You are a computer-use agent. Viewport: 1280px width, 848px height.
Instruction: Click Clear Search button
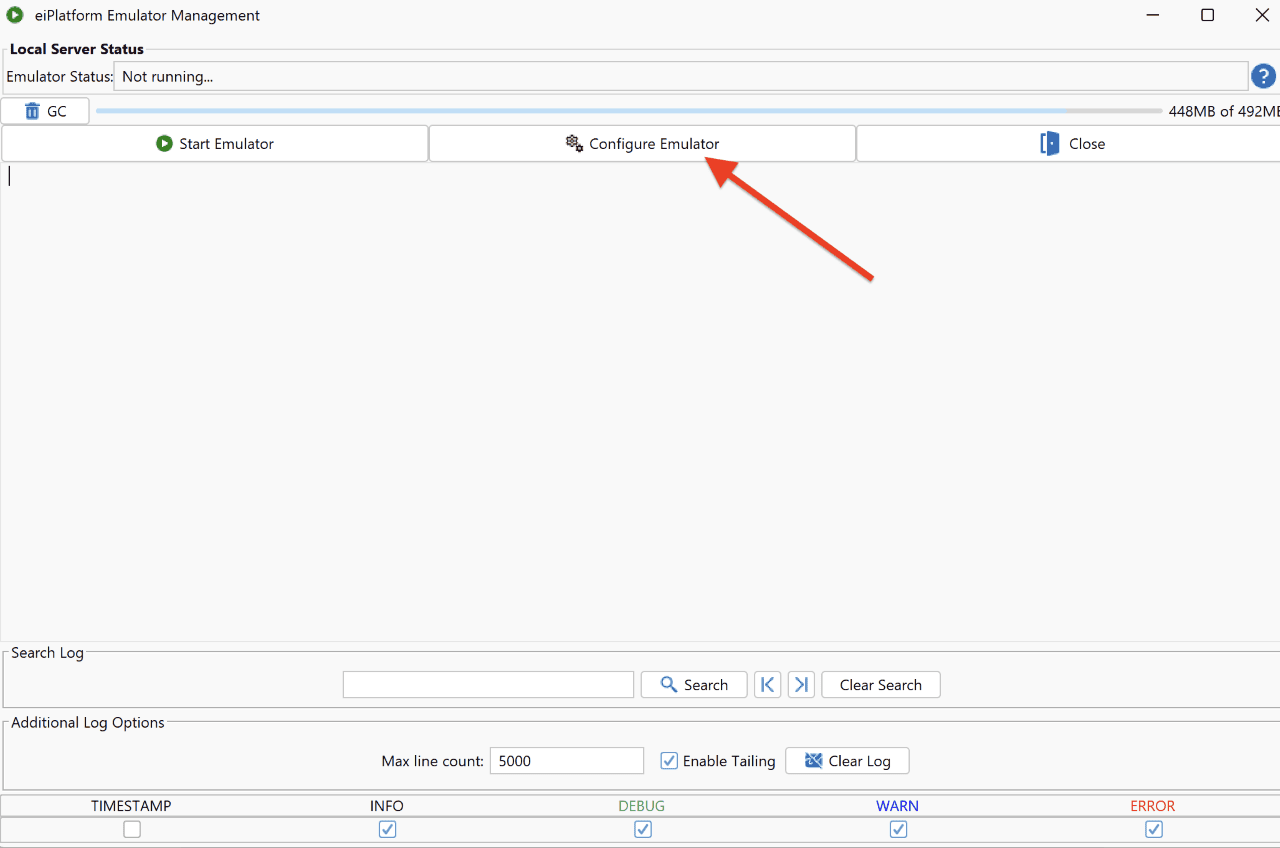tap(881, 685)
